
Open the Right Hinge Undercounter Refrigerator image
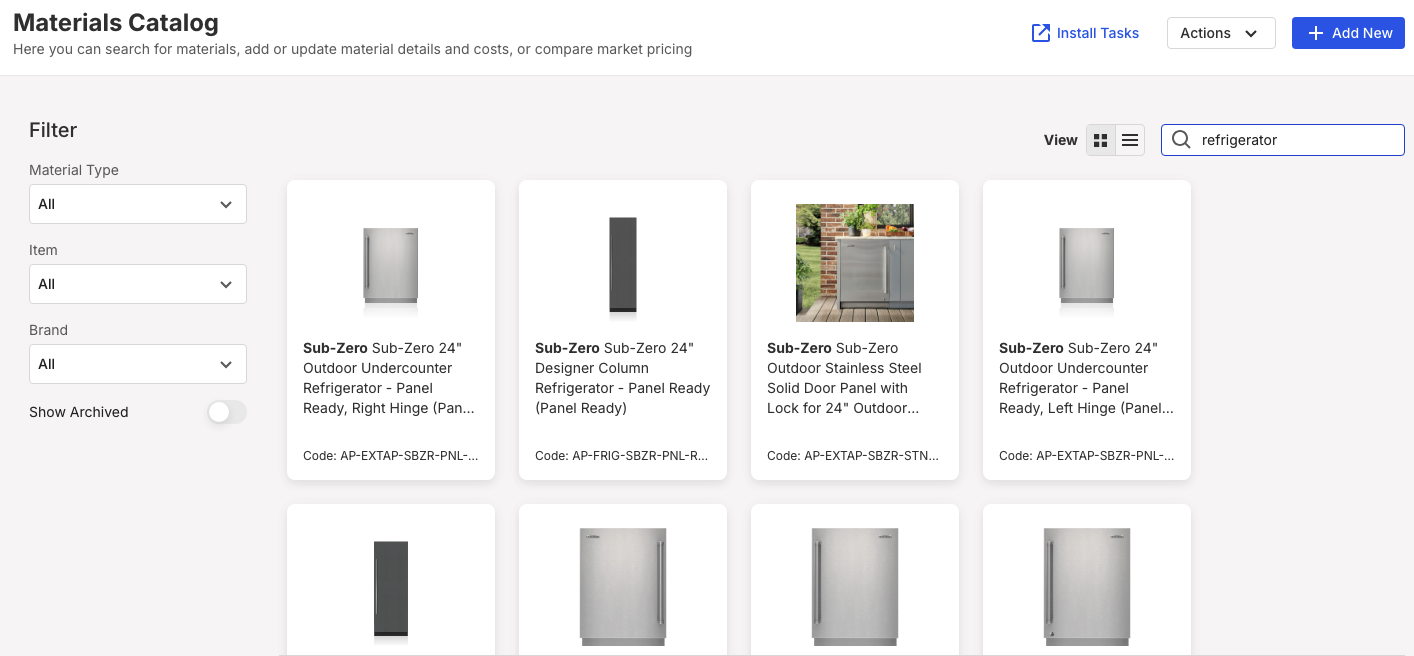tap(391, 263)
